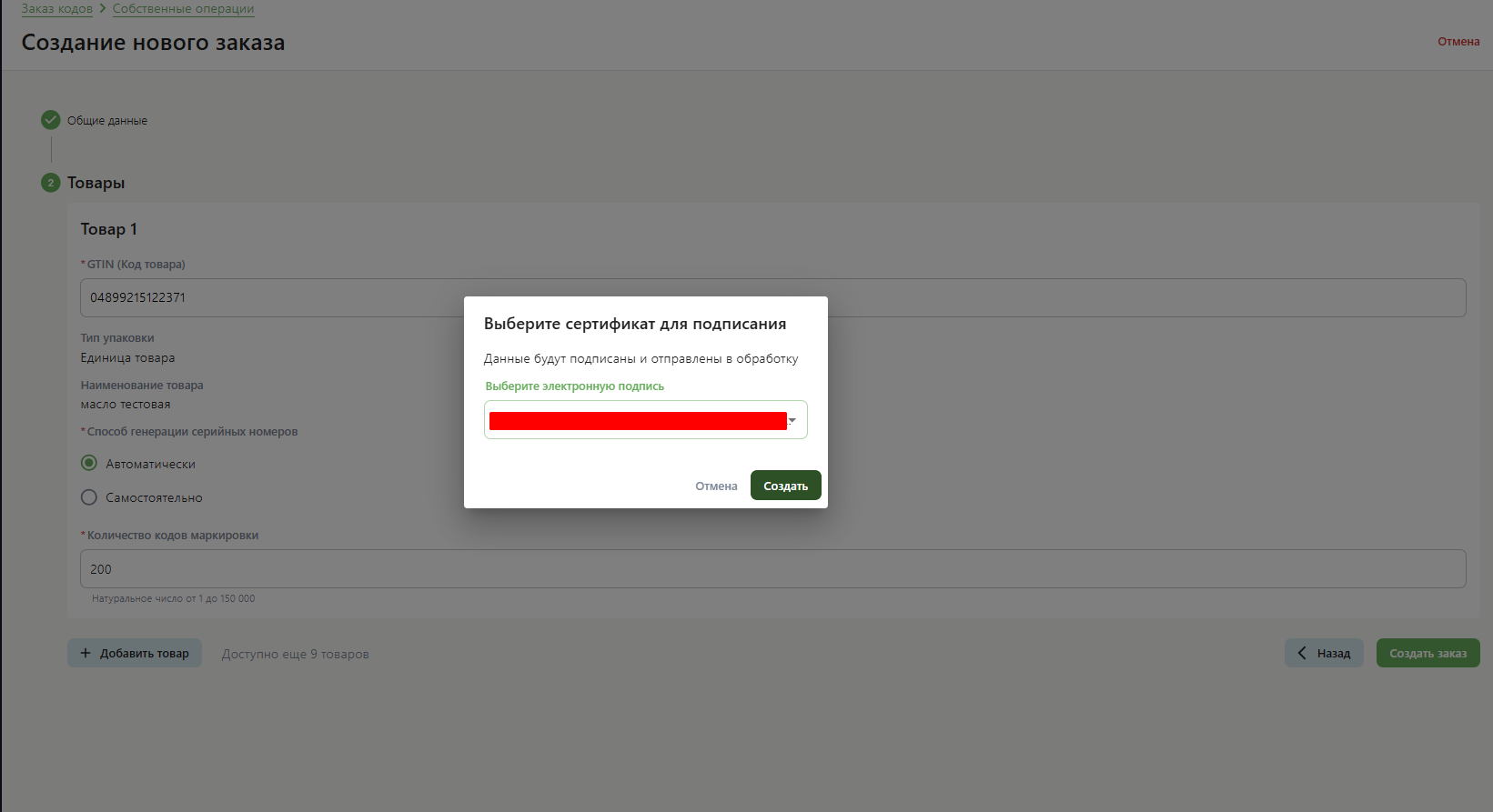This screenshot has height=812, width=1493.
Task: Click the Единица товара packaging value
Action: click(x=127, y=358)
